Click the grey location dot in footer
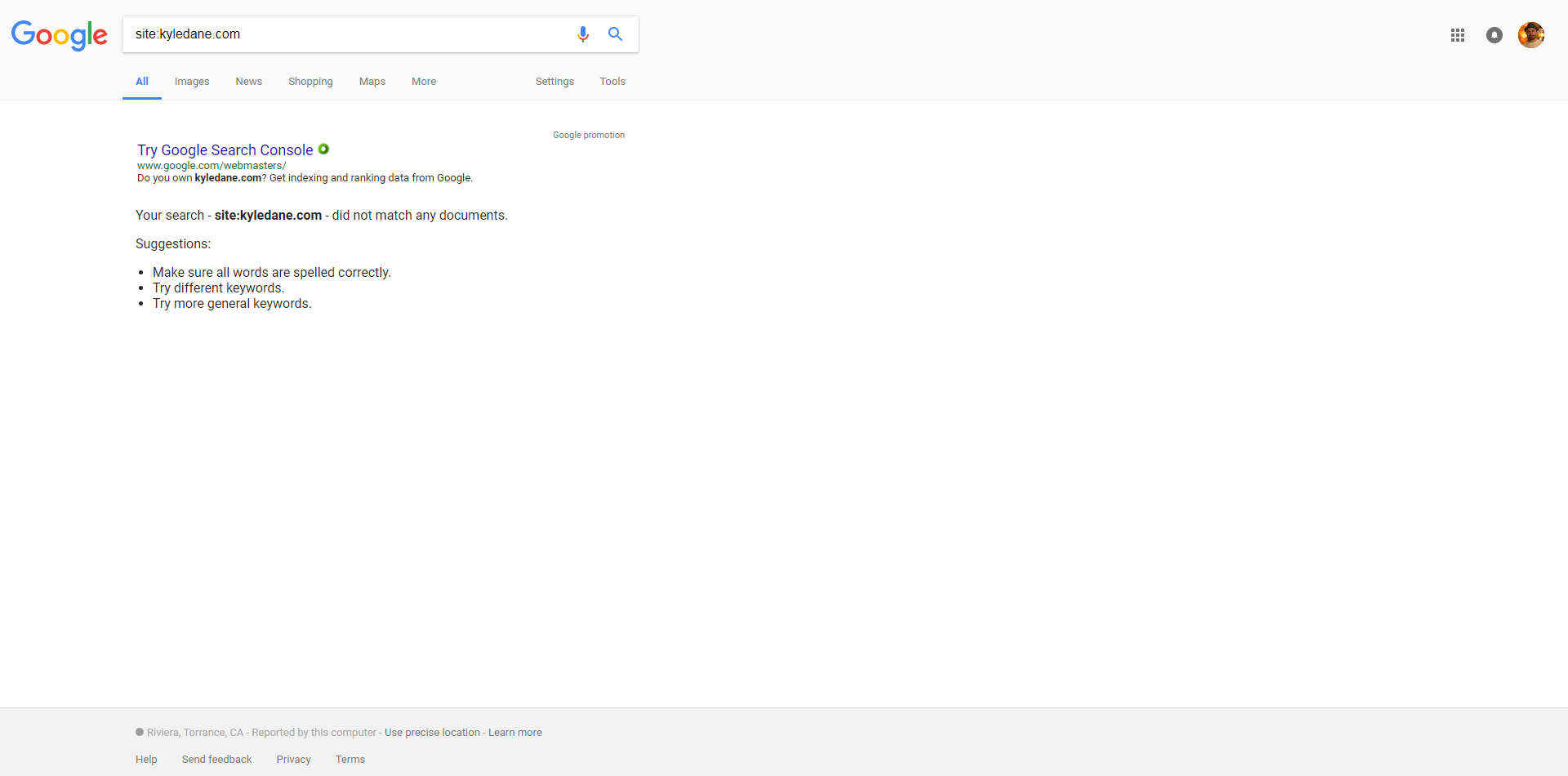Viewport: 1568px width, 776px height. (140, 732)
